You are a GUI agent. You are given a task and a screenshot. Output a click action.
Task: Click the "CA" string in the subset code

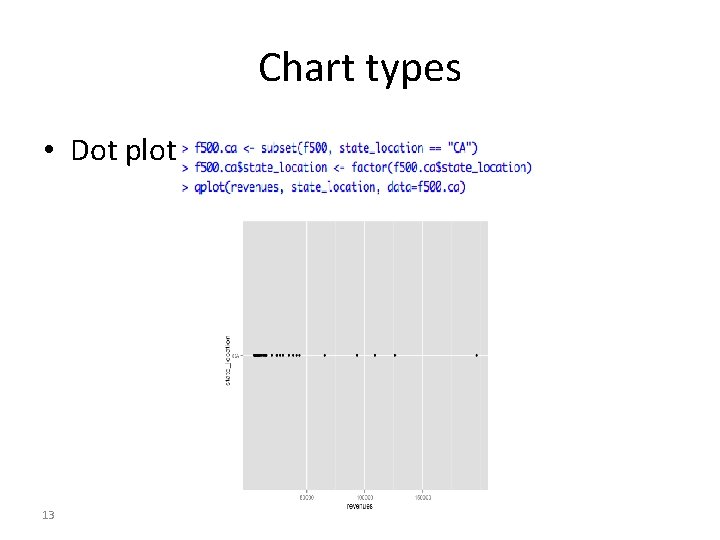click(460, 148)
